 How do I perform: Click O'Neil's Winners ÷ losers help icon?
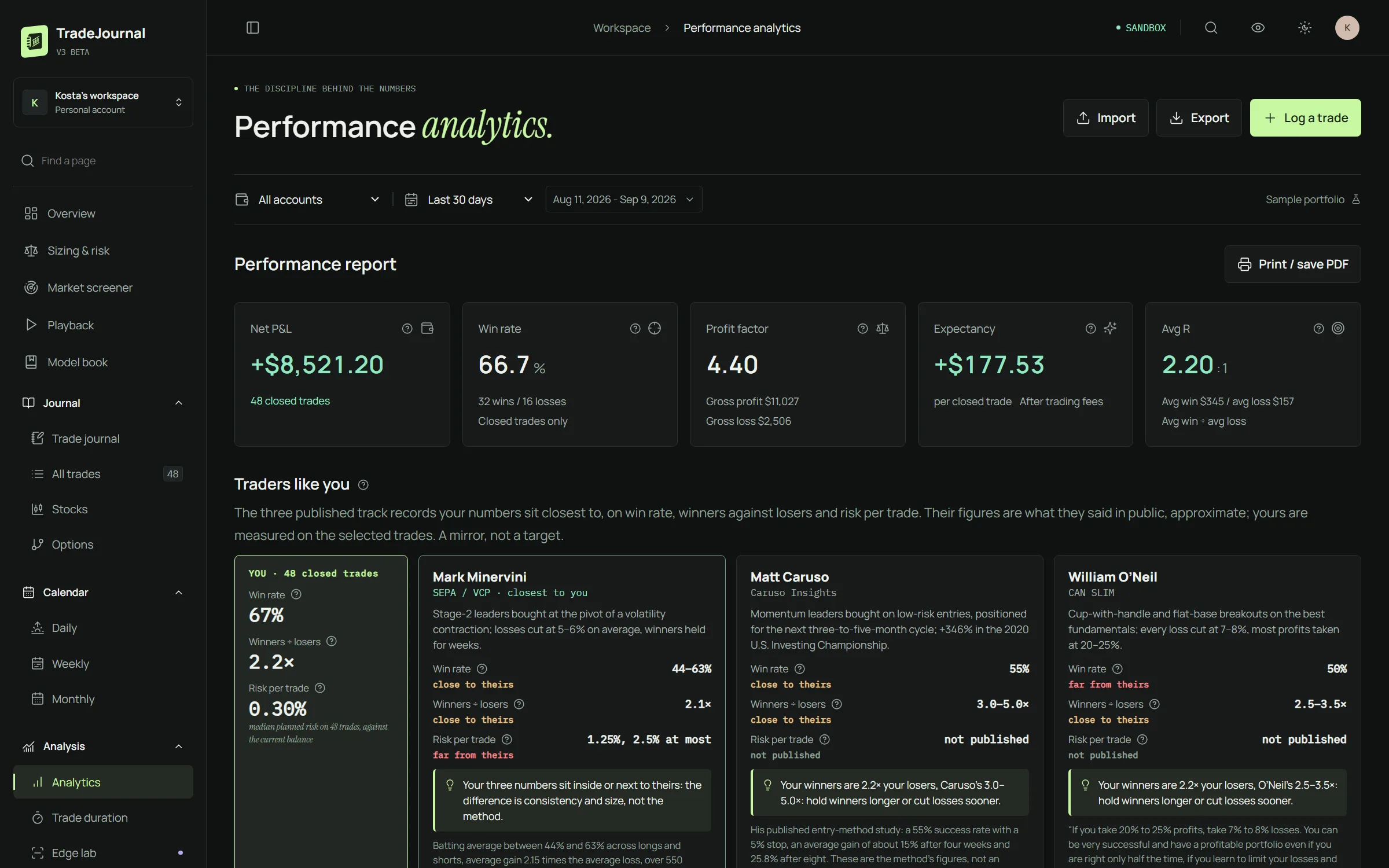[1155, 704]
